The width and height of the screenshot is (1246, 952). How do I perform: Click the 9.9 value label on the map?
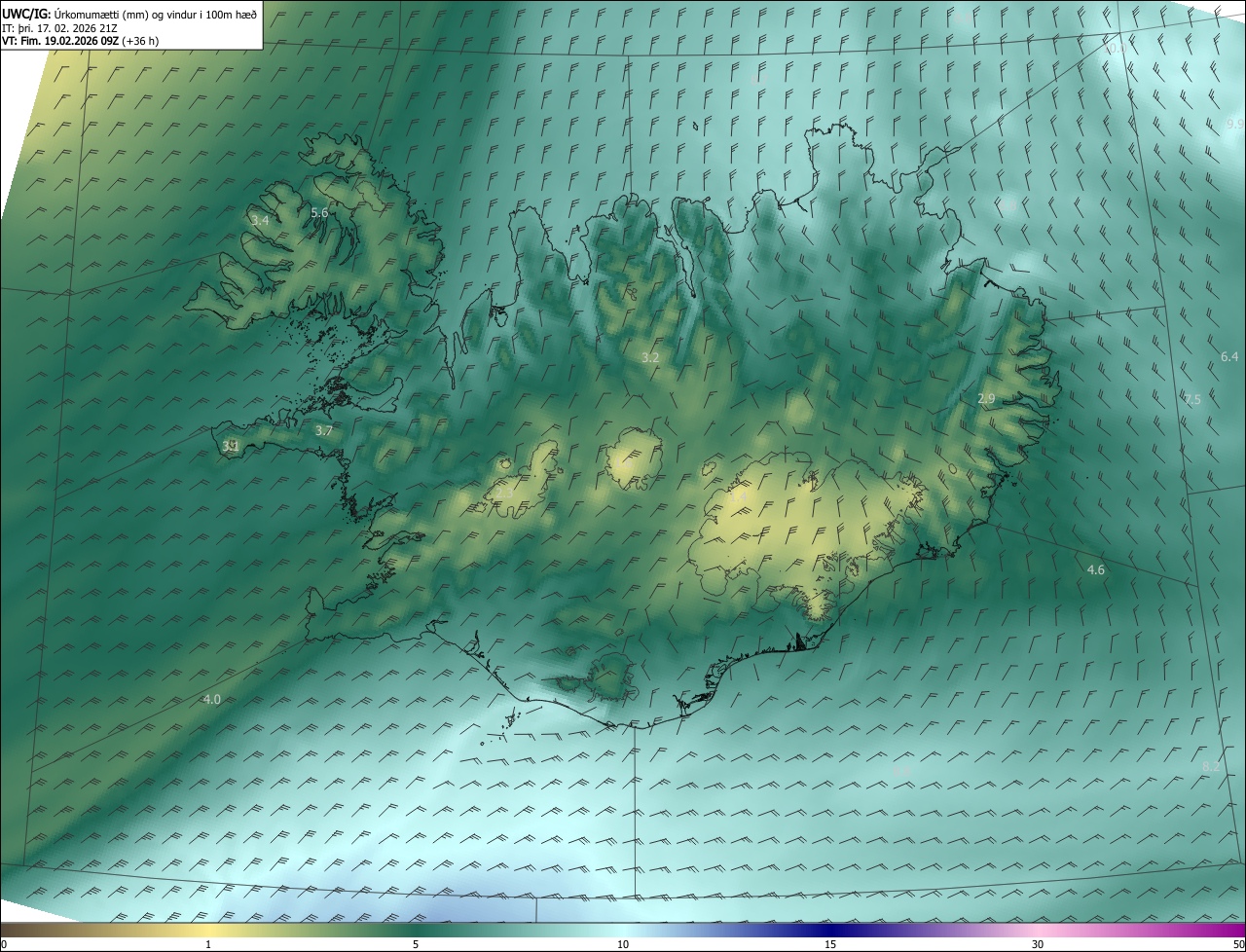[1234, 124]
